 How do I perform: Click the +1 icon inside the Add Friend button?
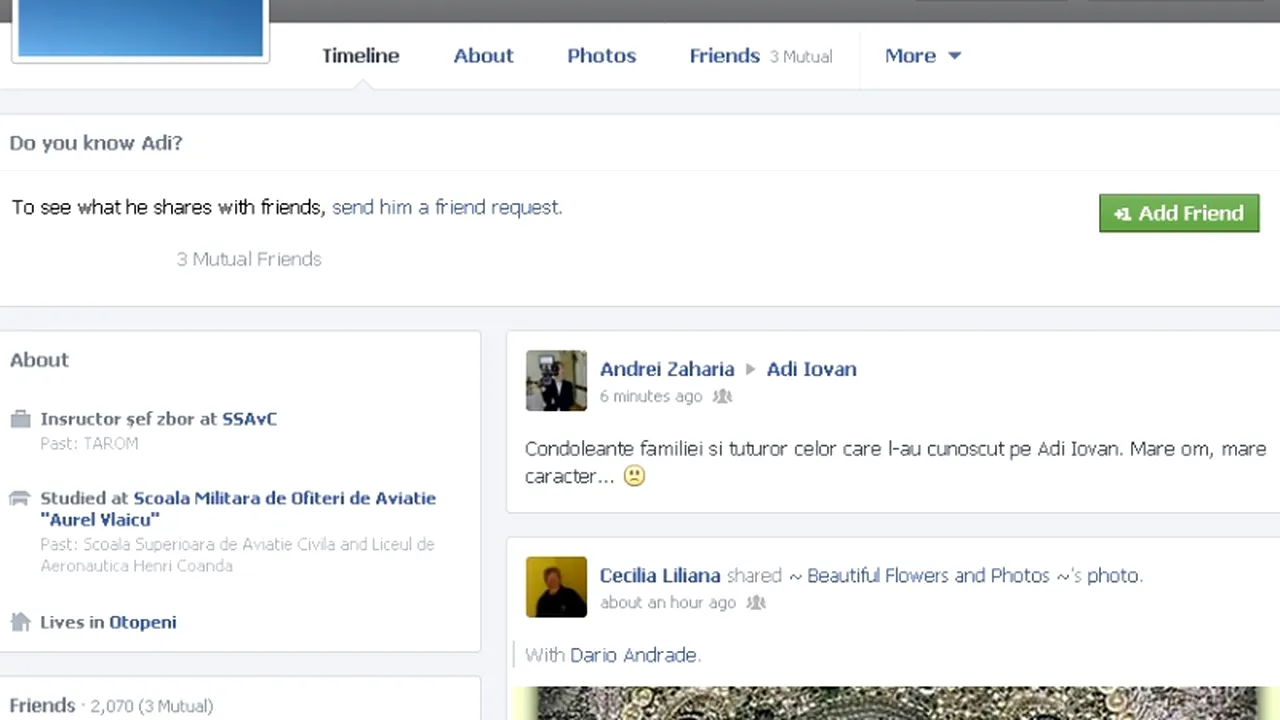pos(1122,213)
